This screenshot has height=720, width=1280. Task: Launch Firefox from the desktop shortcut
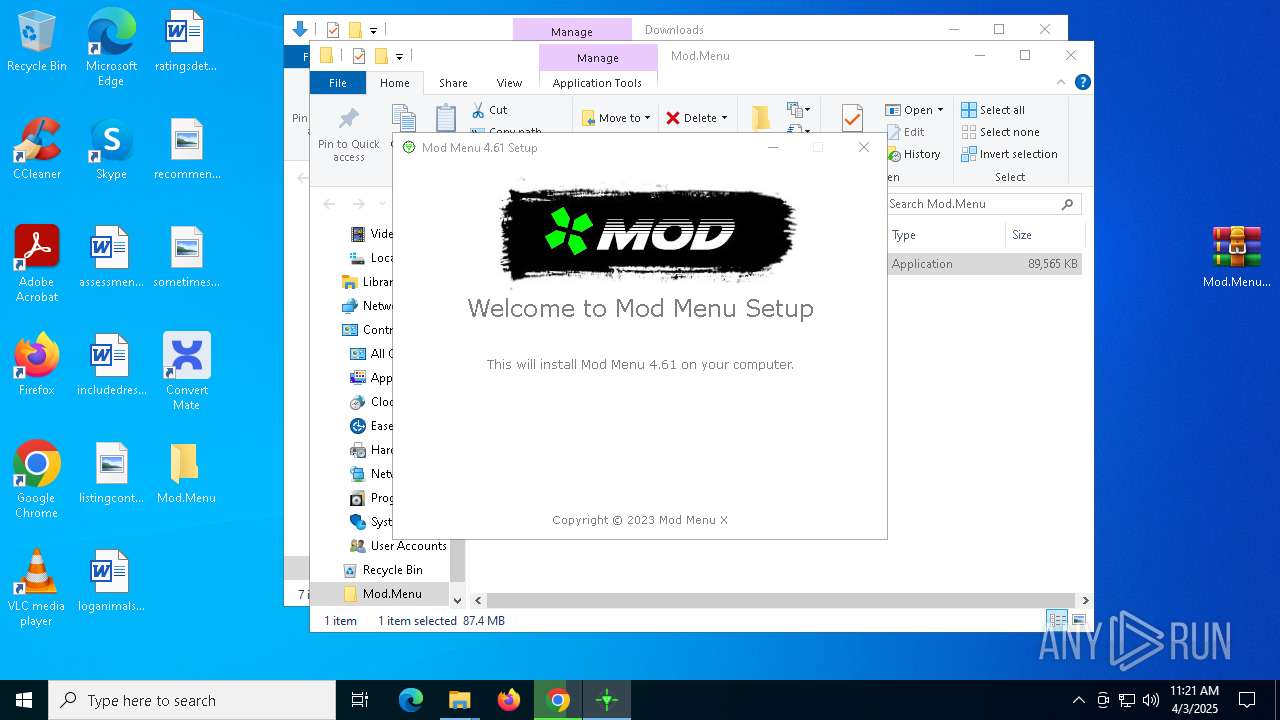coord(37,365)
